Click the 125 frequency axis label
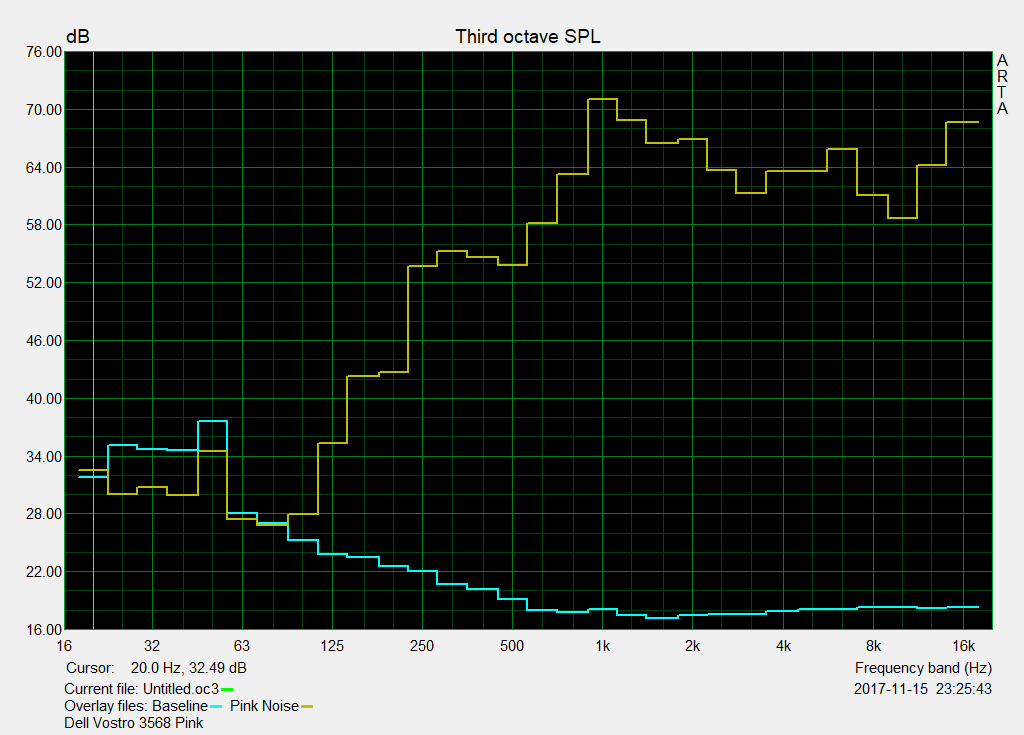The height and width of the screenshot is (735, 1024). (x=332, y=646)
